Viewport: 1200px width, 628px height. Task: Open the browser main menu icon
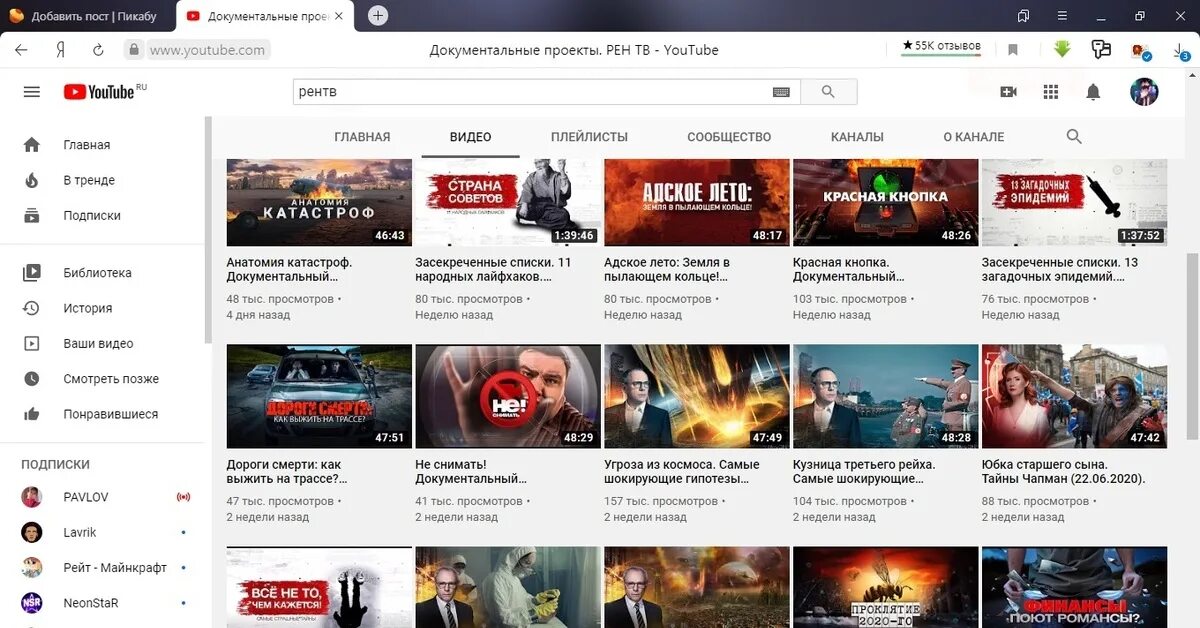[1061, 15]
